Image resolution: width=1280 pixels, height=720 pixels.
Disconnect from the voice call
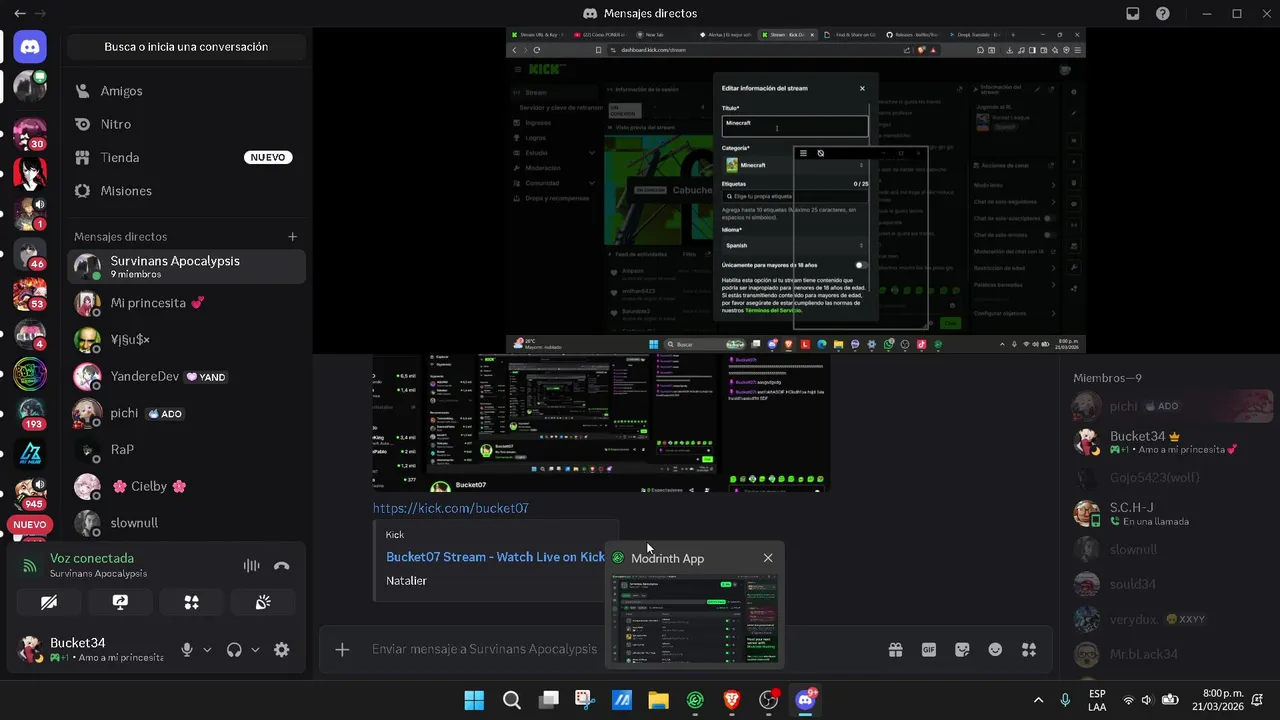point(282,565)
